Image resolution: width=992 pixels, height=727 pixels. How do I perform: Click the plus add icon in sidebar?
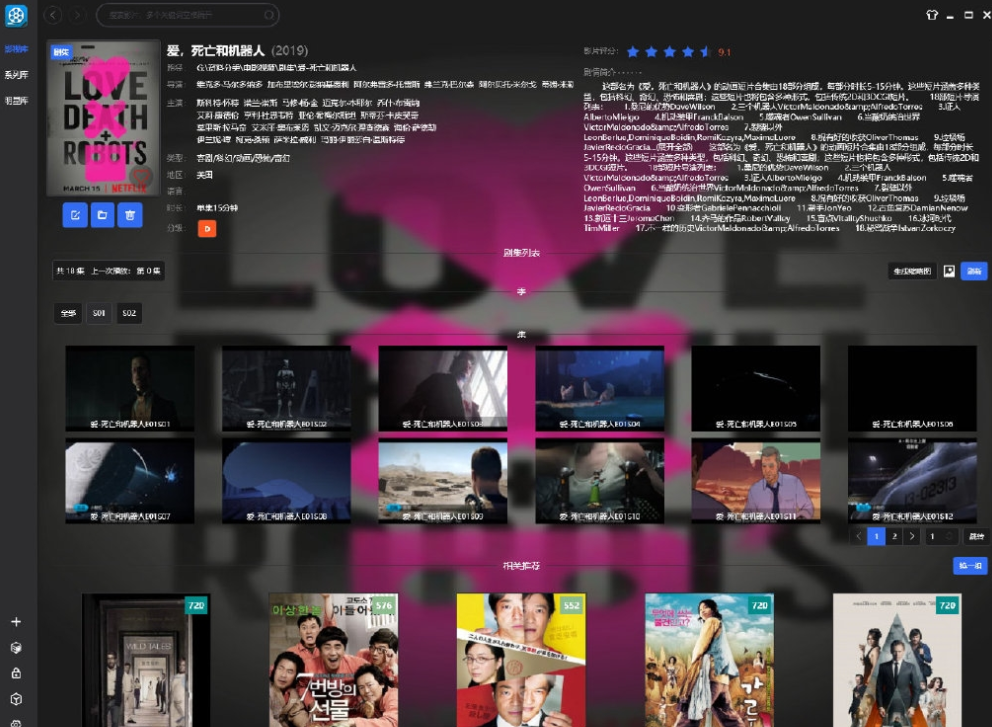pyautogui.click(x=16, y=621)
